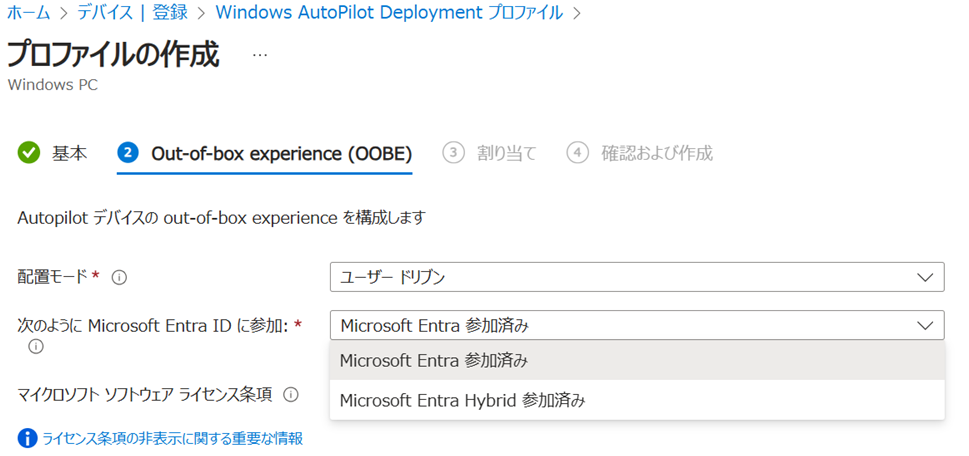Click the 配置モード label text
Image resolution: width=969 pixels, height=456 pixels.
point(53,277)
